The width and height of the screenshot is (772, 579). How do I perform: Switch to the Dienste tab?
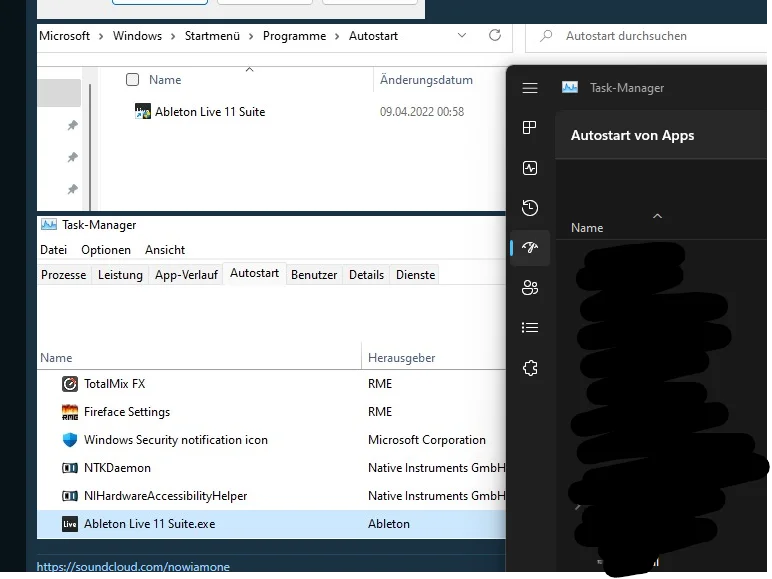point(416,275)
